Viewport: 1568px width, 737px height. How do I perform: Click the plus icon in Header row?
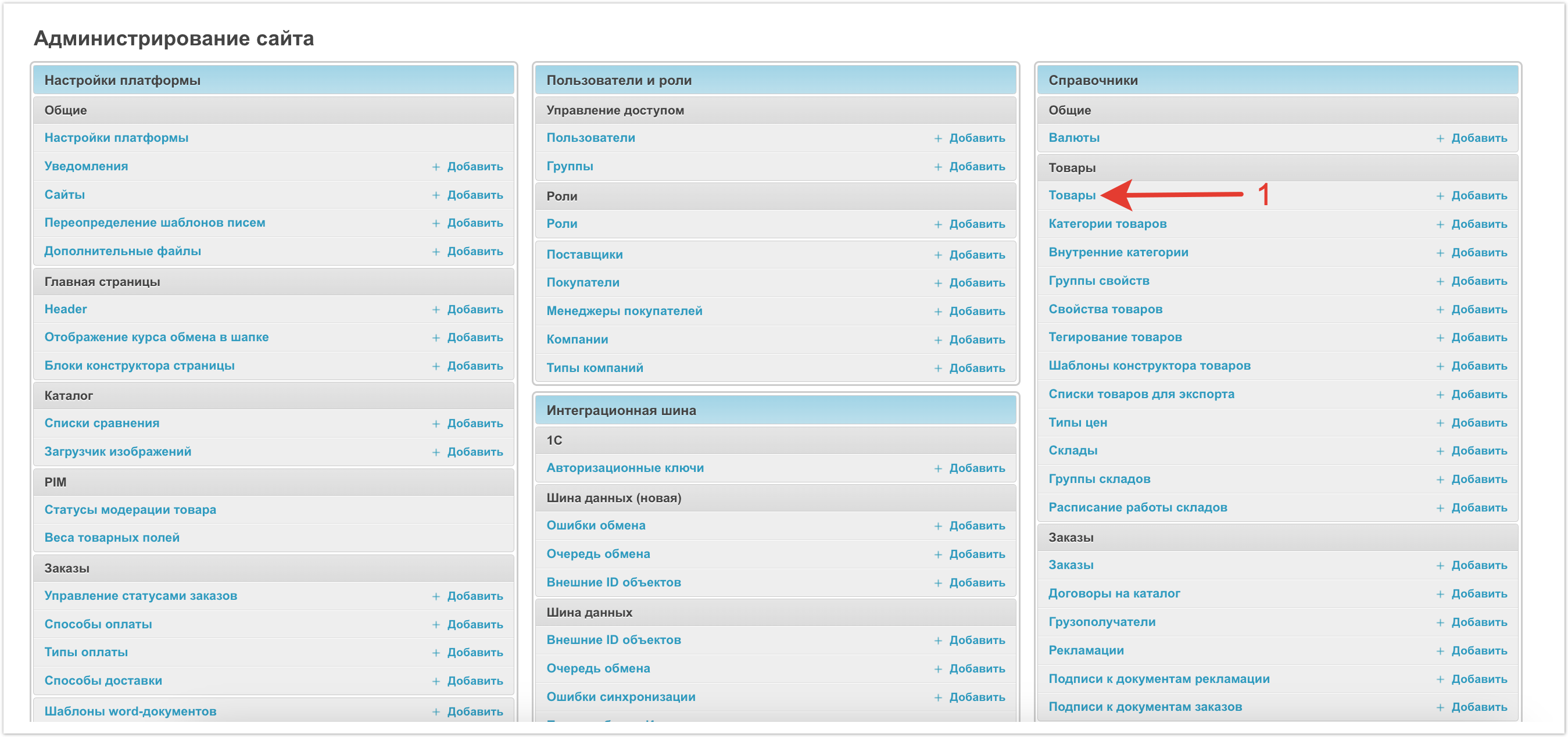pyautogui.click(x=436, y=310)
